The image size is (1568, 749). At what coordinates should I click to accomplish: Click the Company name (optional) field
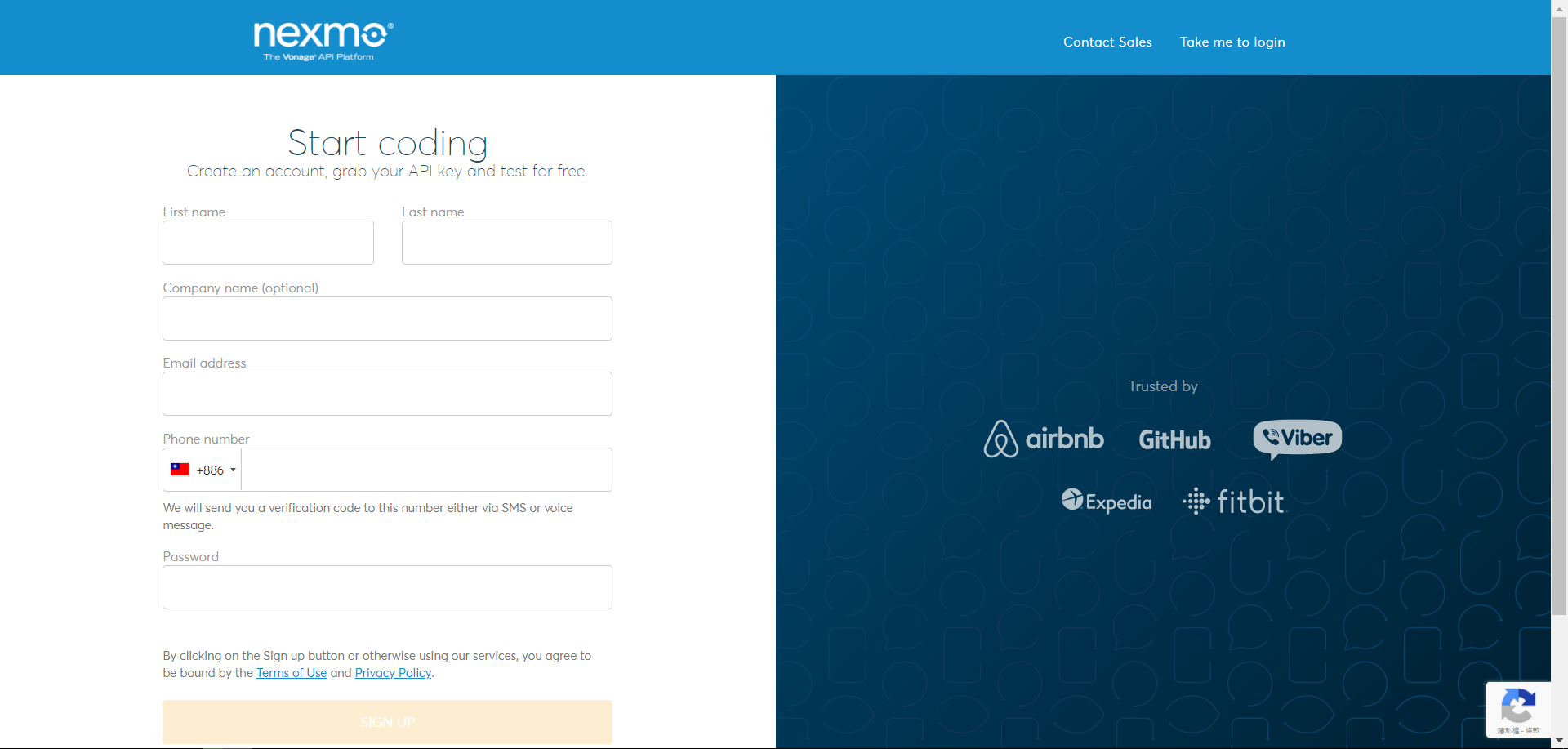click(x=387, y=319)
